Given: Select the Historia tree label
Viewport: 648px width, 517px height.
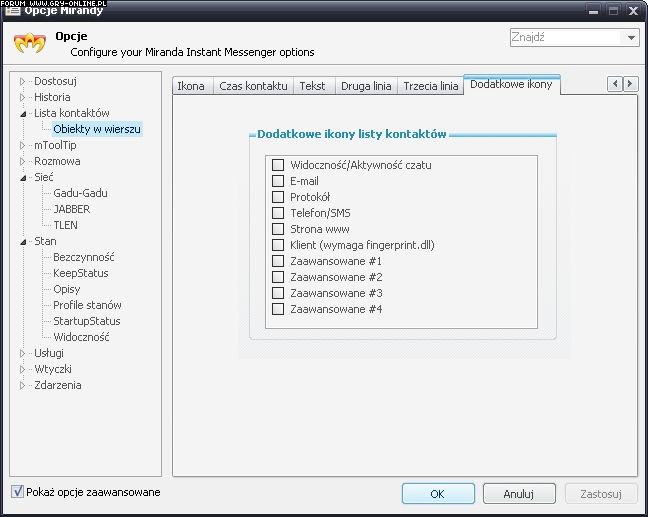Looking at the screenshot, I should tap(52, 97).
